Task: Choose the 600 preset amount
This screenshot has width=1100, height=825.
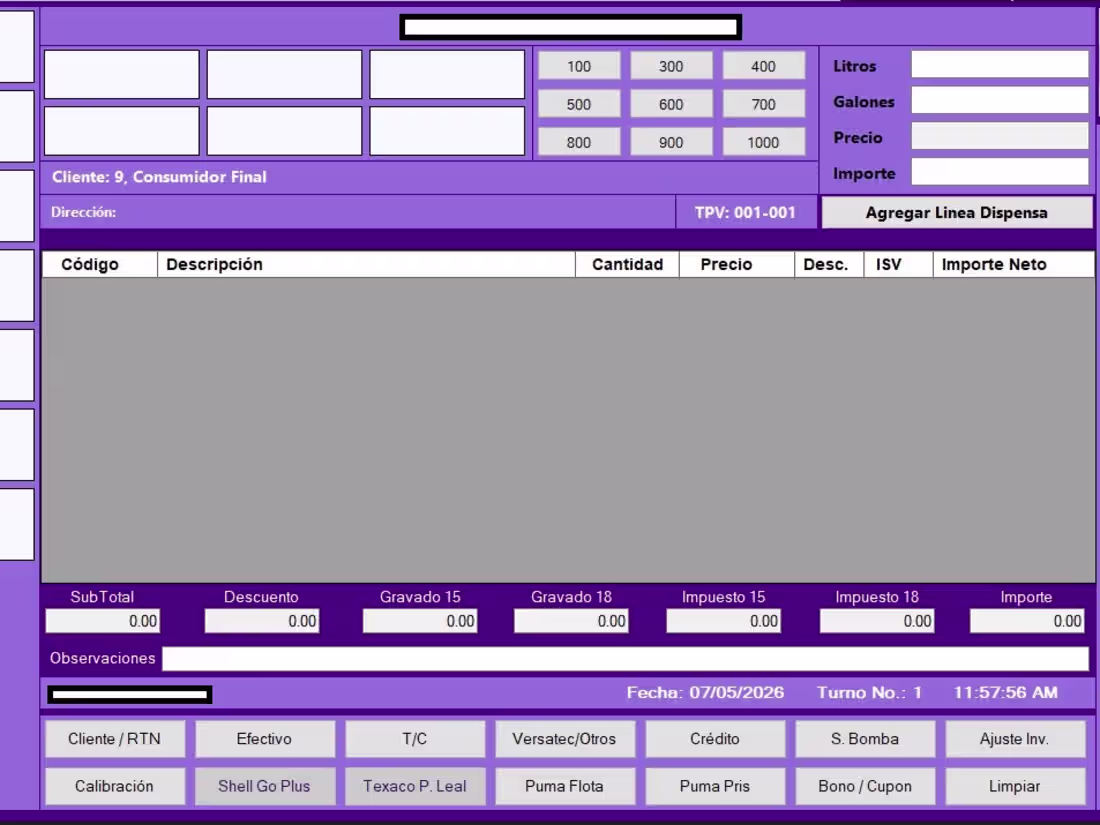Action: (671, 104)
